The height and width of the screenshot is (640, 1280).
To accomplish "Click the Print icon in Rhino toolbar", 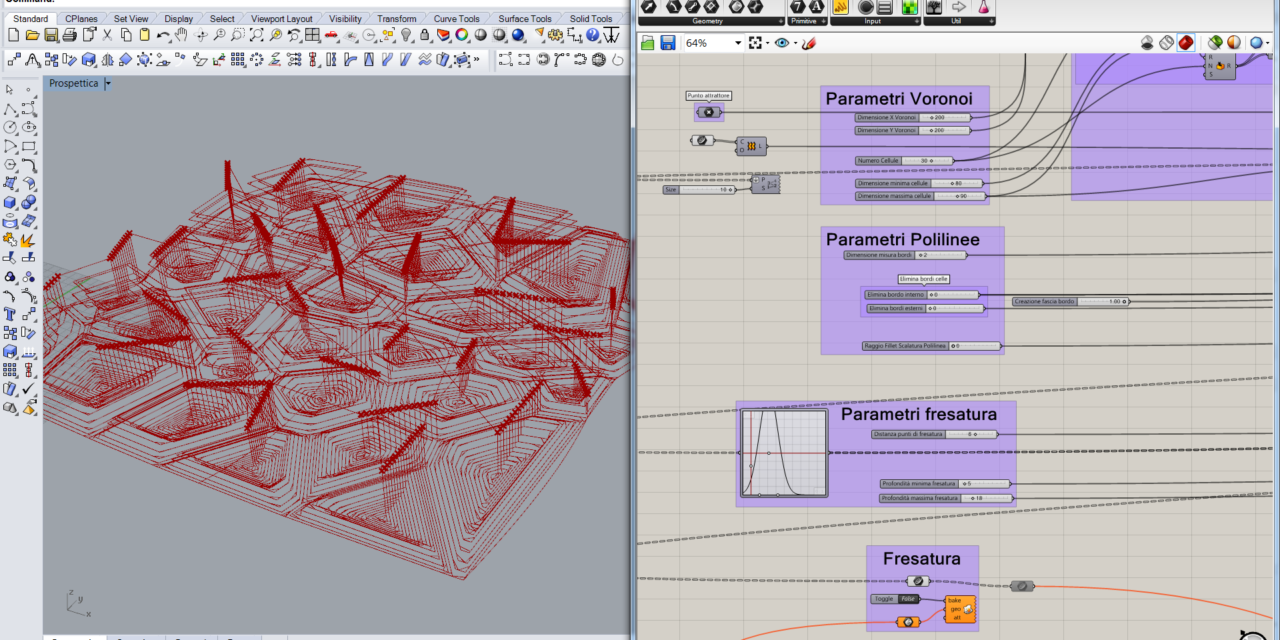I will pos(69,36).
